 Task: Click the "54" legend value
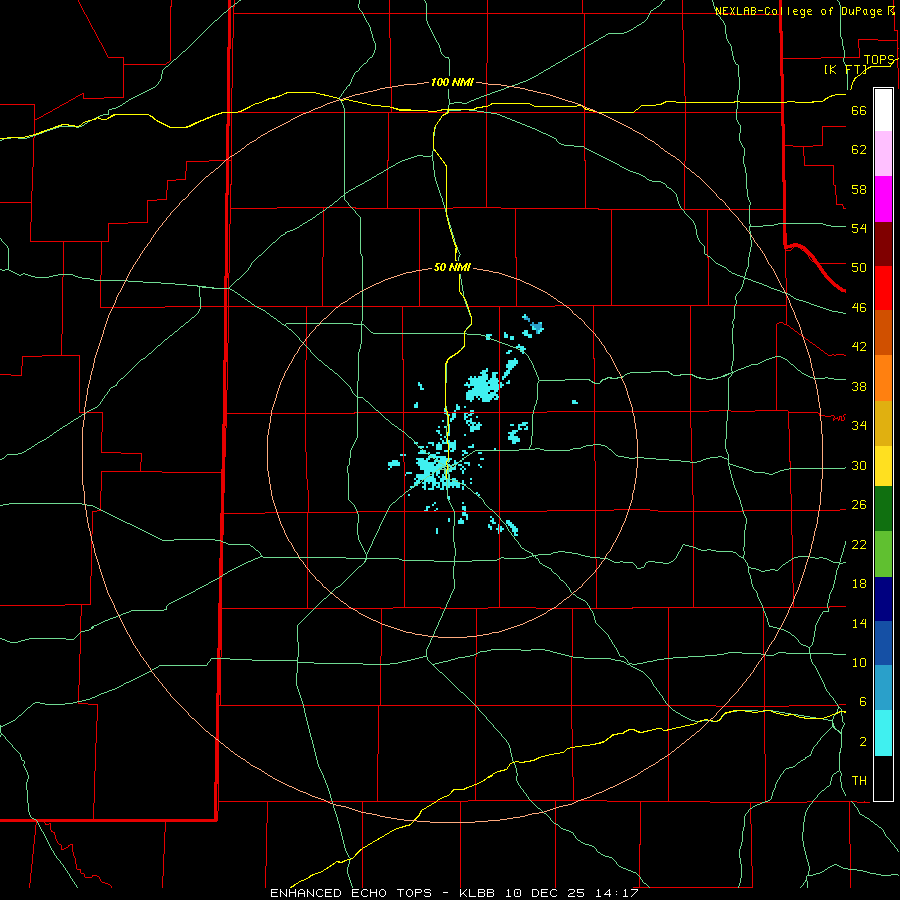pyautogui.click(x=859, y=228)
